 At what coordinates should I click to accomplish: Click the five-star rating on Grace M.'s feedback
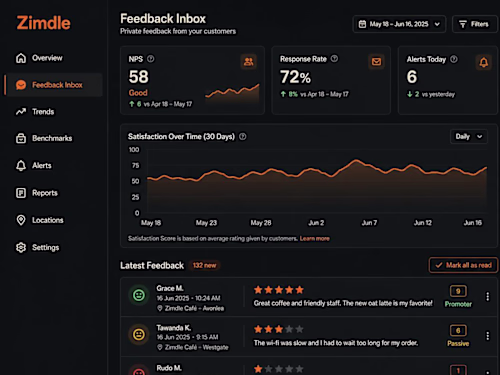coord(279,290)
